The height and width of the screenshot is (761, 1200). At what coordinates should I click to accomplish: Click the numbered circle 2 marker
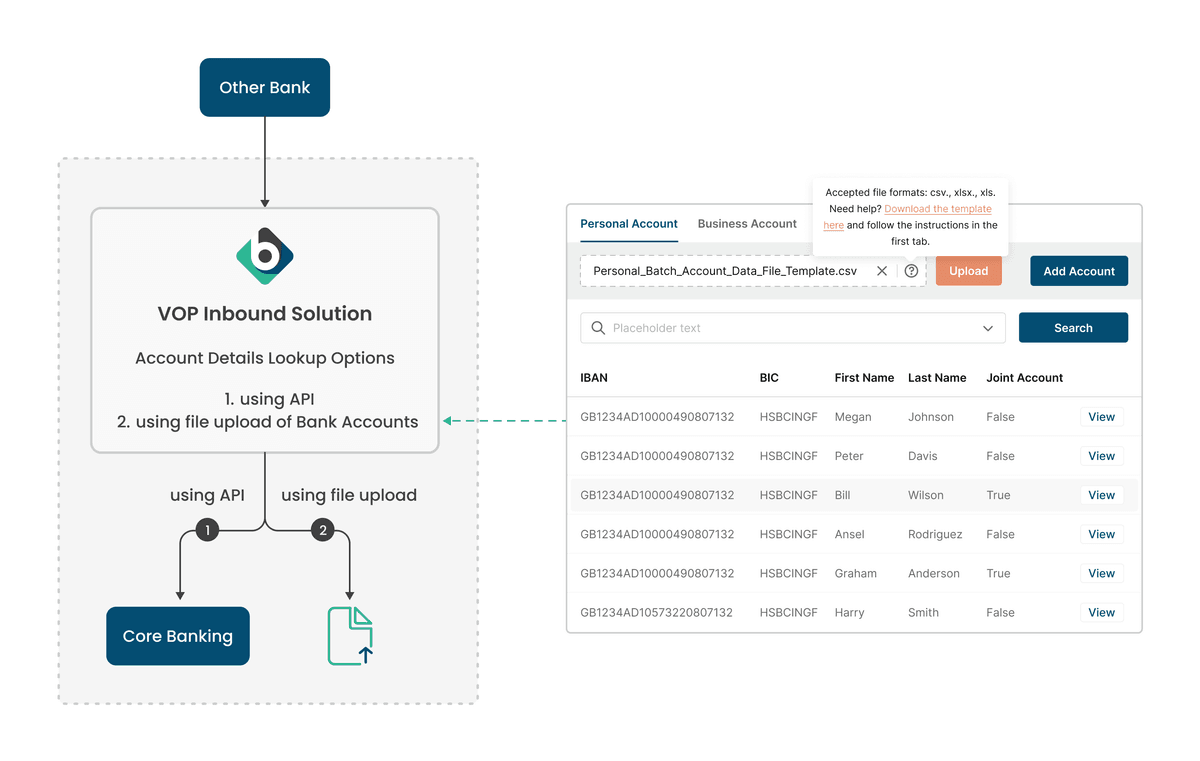click(x=322, y=531)
